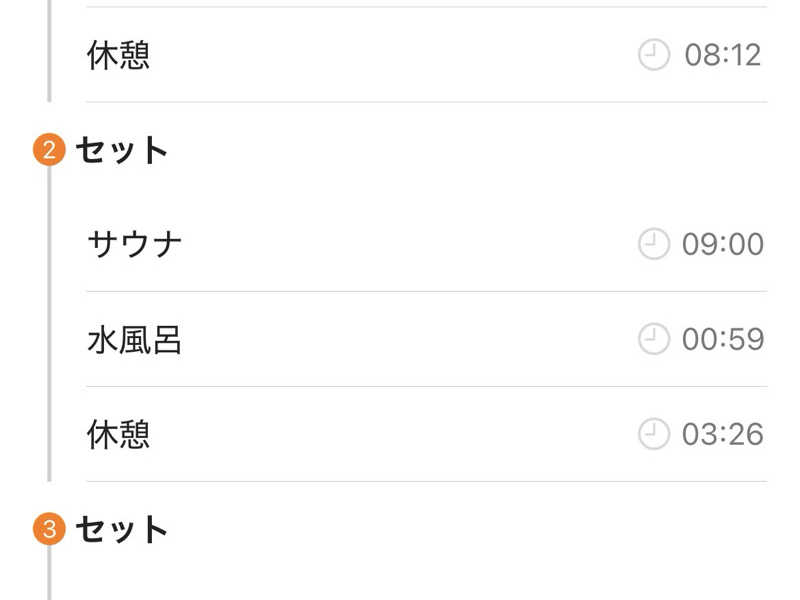Click the orange number 3 badge

(49, 529)
